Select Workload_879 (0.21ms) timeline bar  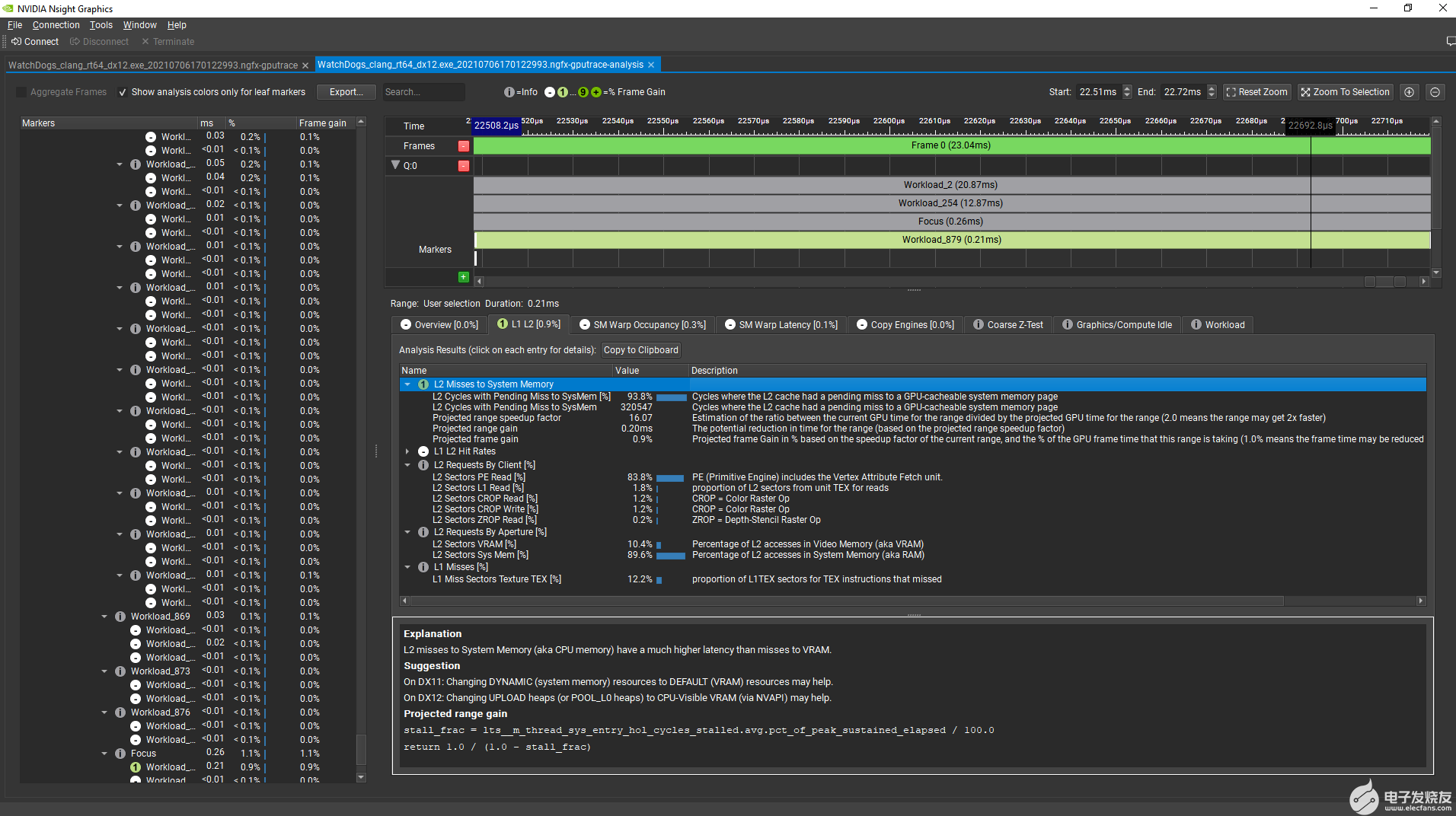click(952, 240)
